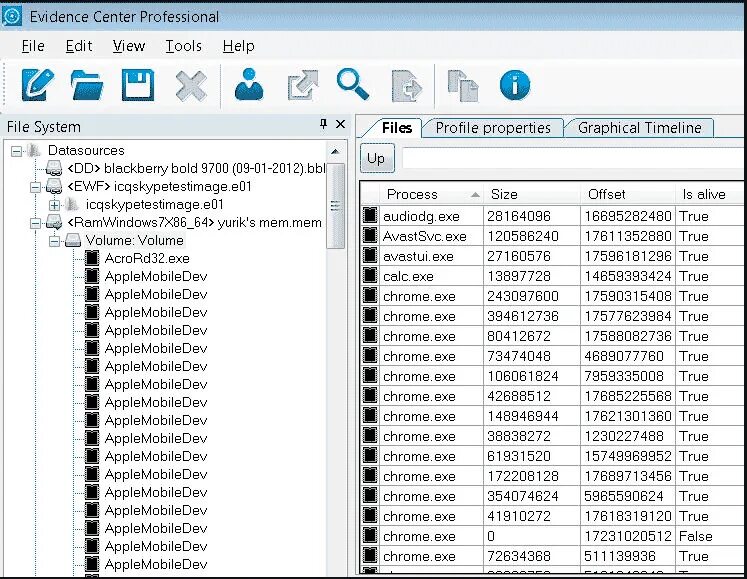Select AvastSvc.exe process row

point(553,236)
